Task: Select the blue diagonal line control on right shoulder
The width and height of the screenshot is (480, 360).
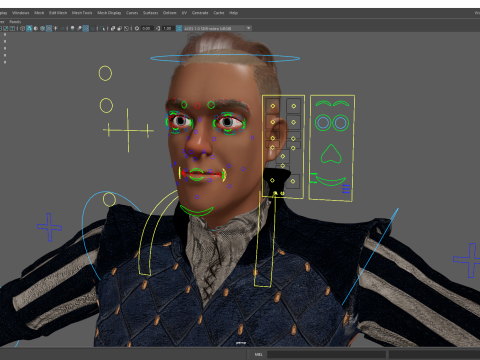Action: point(370,256)
